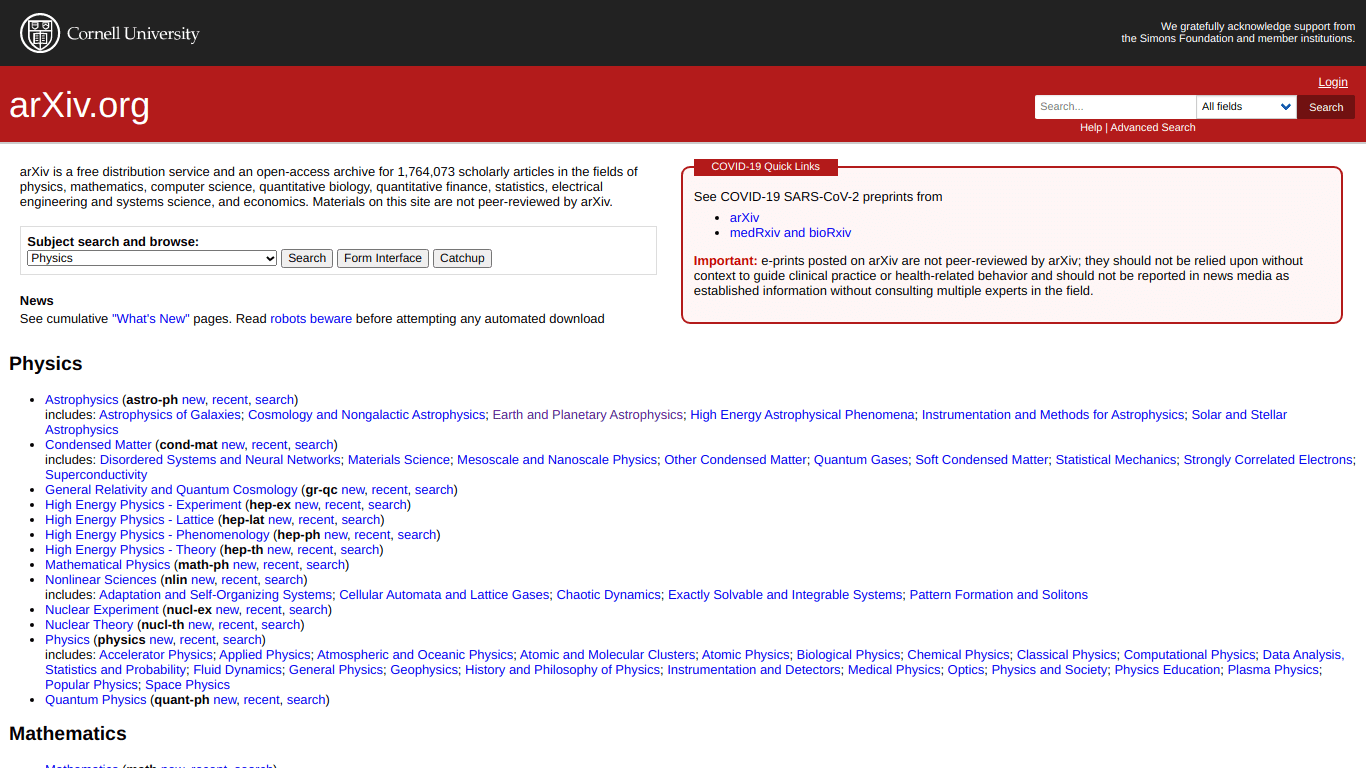Open Pattern Formation and Solitons link
The image size is (1366, 768).
click(999, 595)
